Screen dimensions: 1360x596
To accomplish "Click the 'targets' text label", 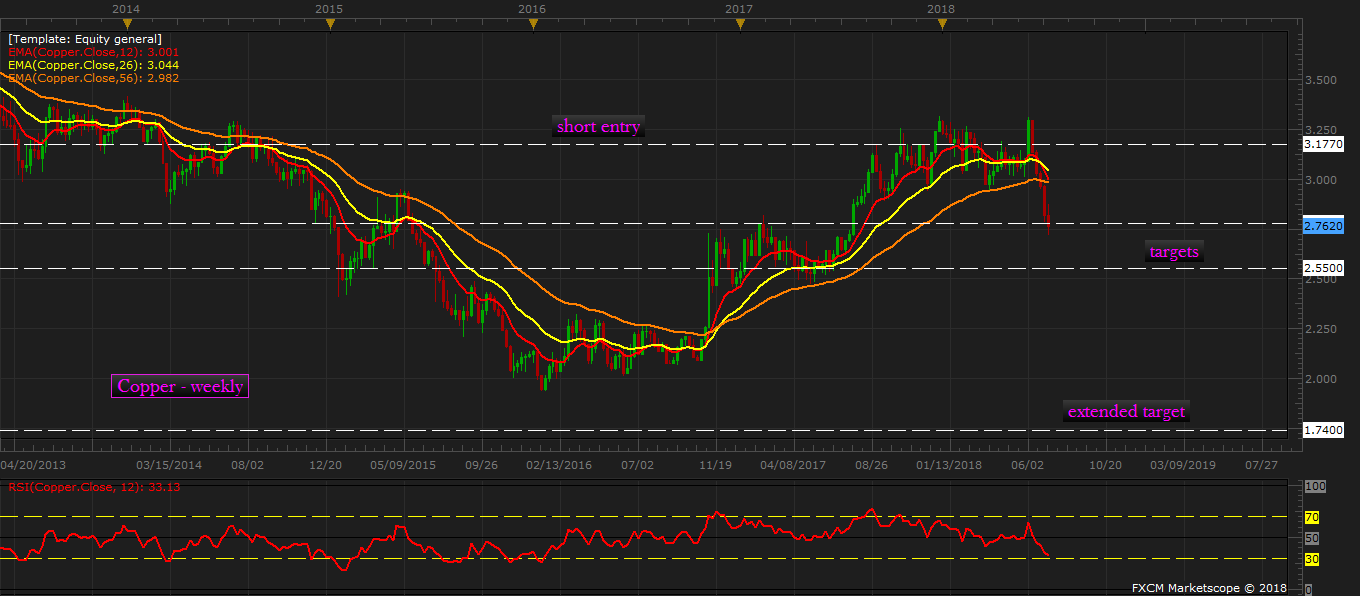I will 1174,252.
